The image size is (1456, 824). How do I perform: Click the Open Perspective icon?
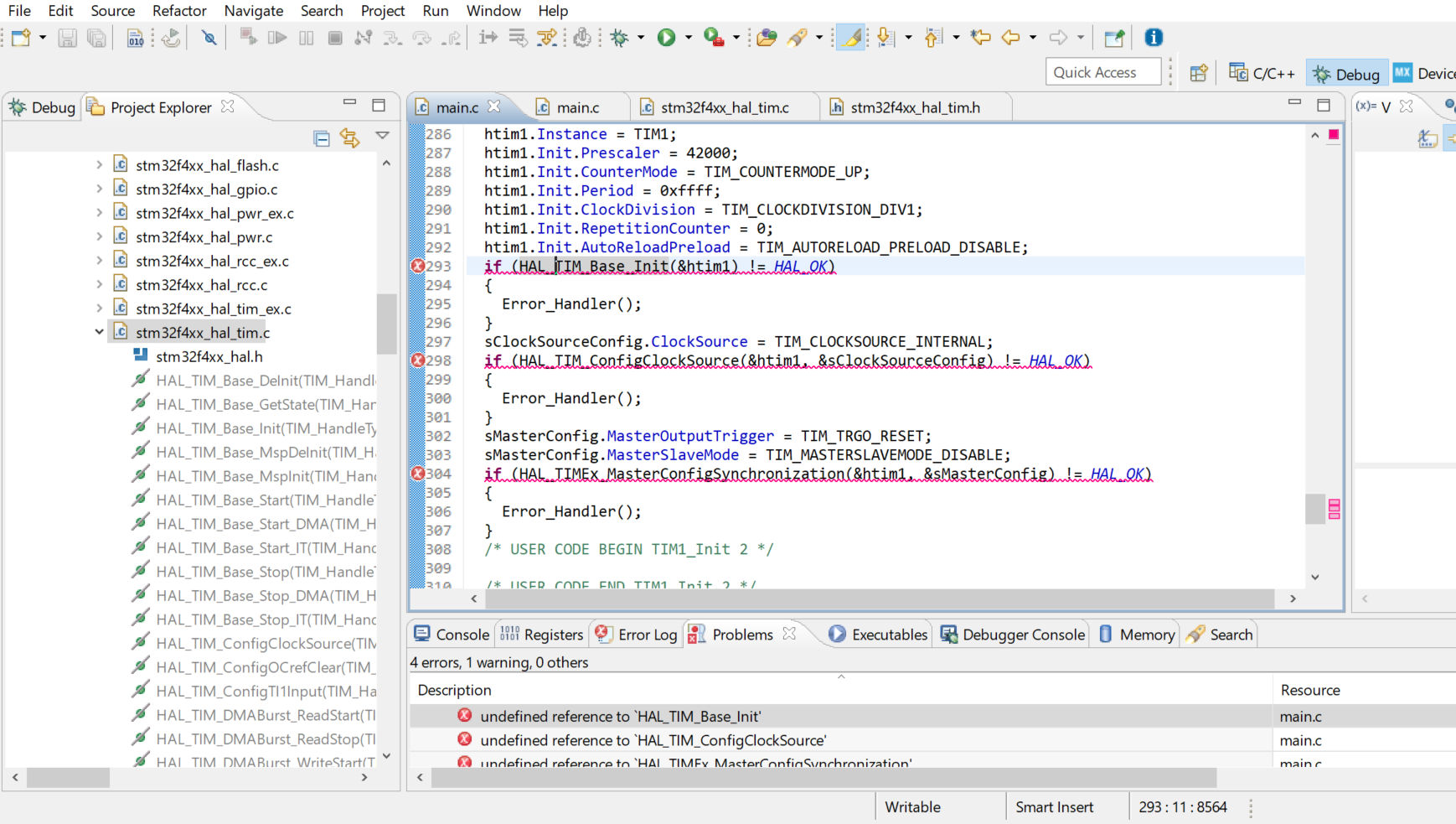tap(1199, 73)
